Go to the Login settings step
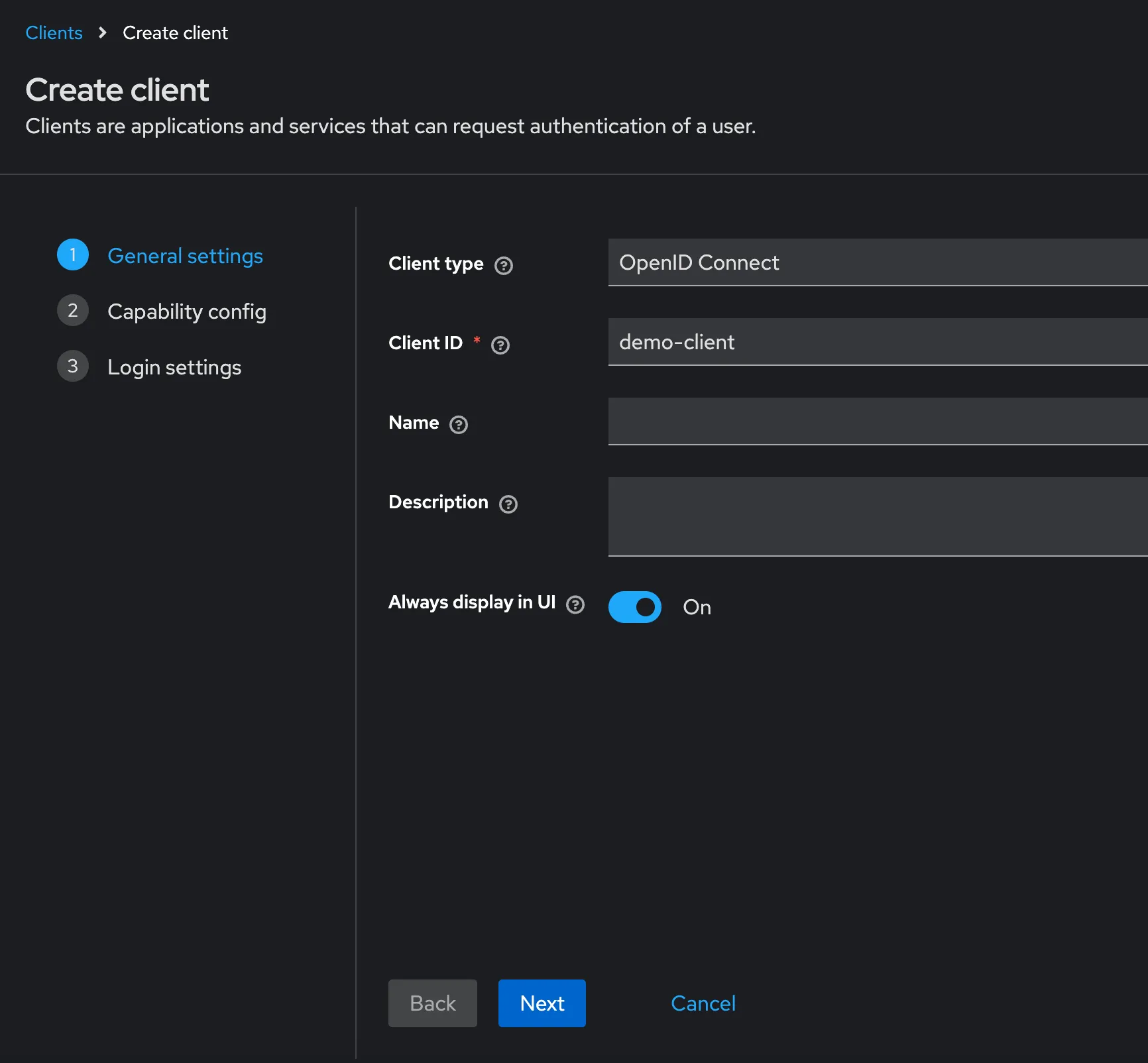Image resolution: width=1148 pixels, height=1063 pixels. pos(174,366)
